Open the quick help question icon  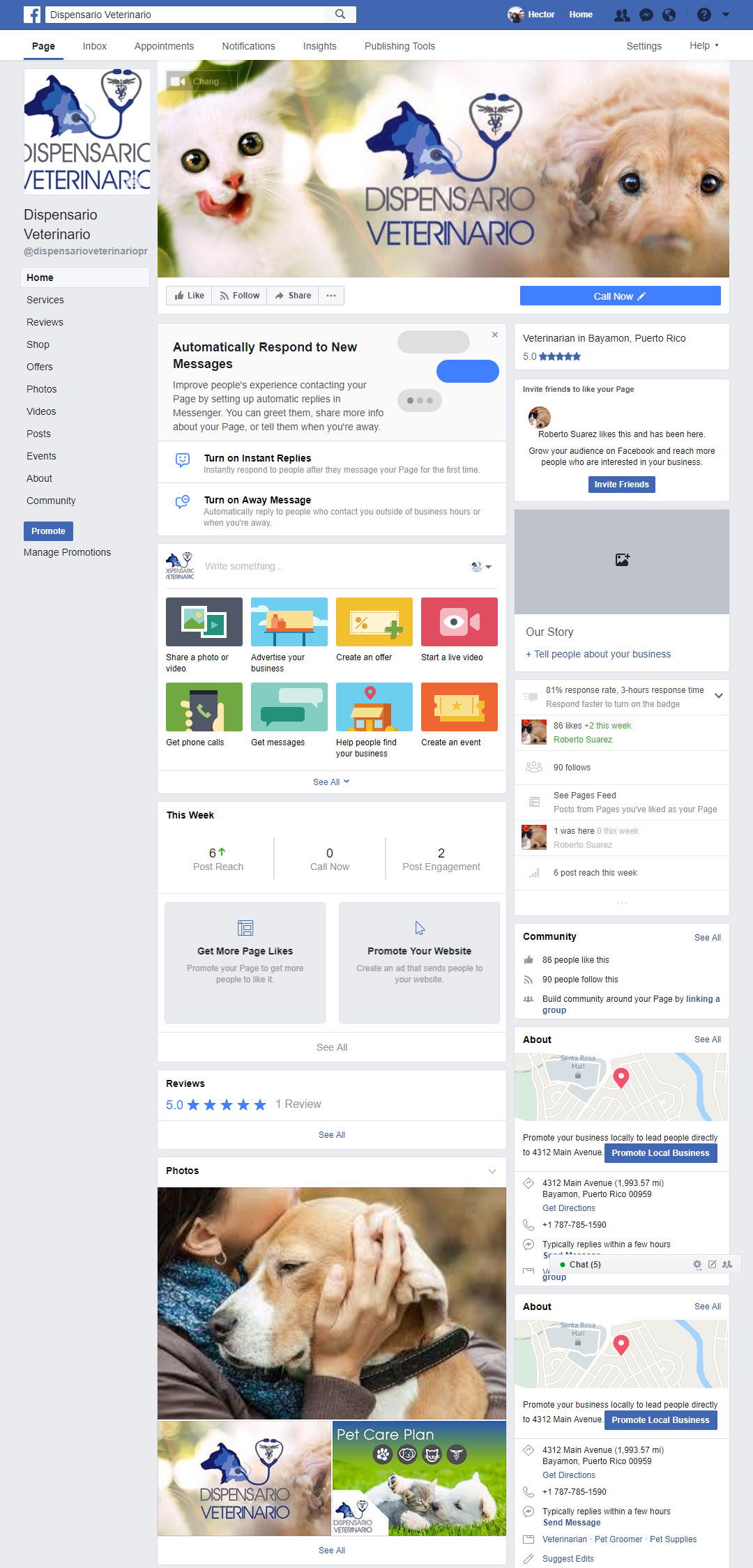click(x=704, y=15)
